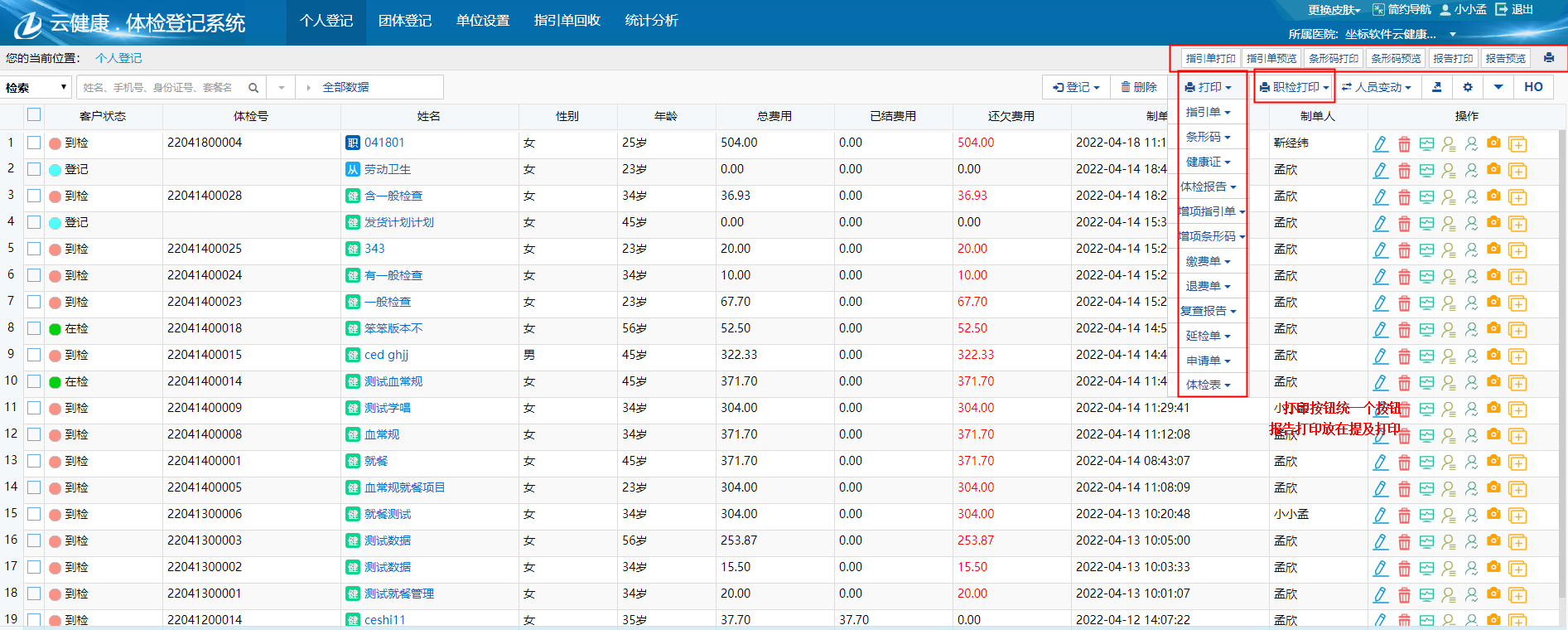Switch to the 团体登记 tab
1568x630 pixels.
coord(405,21)
